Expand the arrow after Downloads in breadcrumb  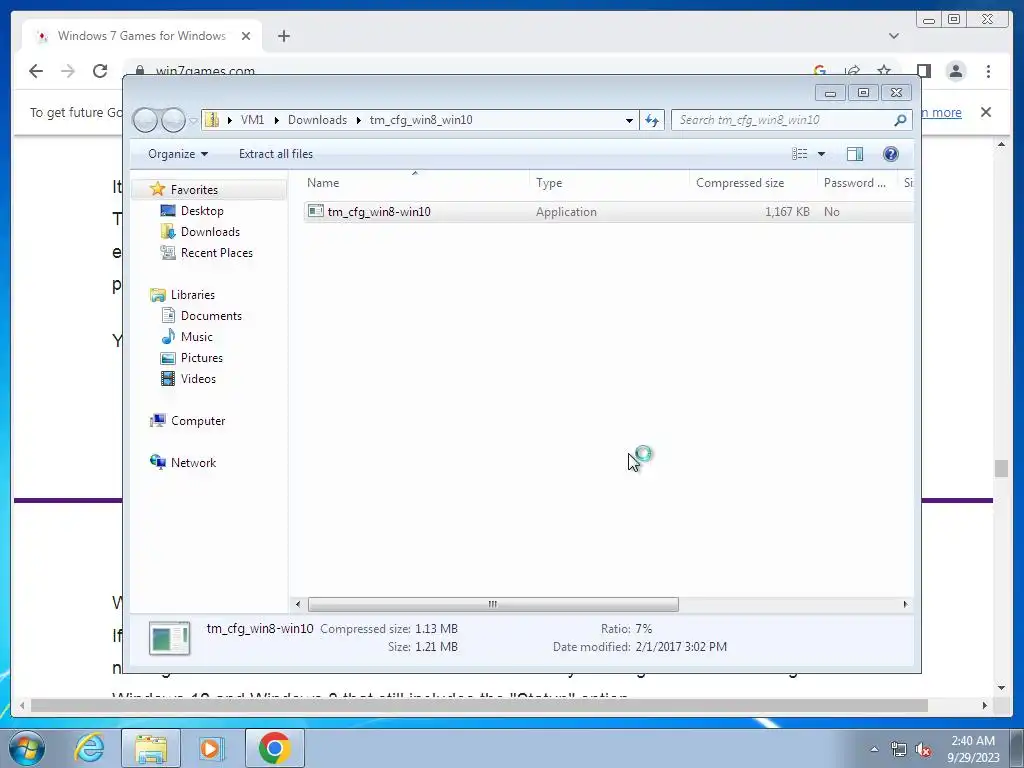pos(359,120)
